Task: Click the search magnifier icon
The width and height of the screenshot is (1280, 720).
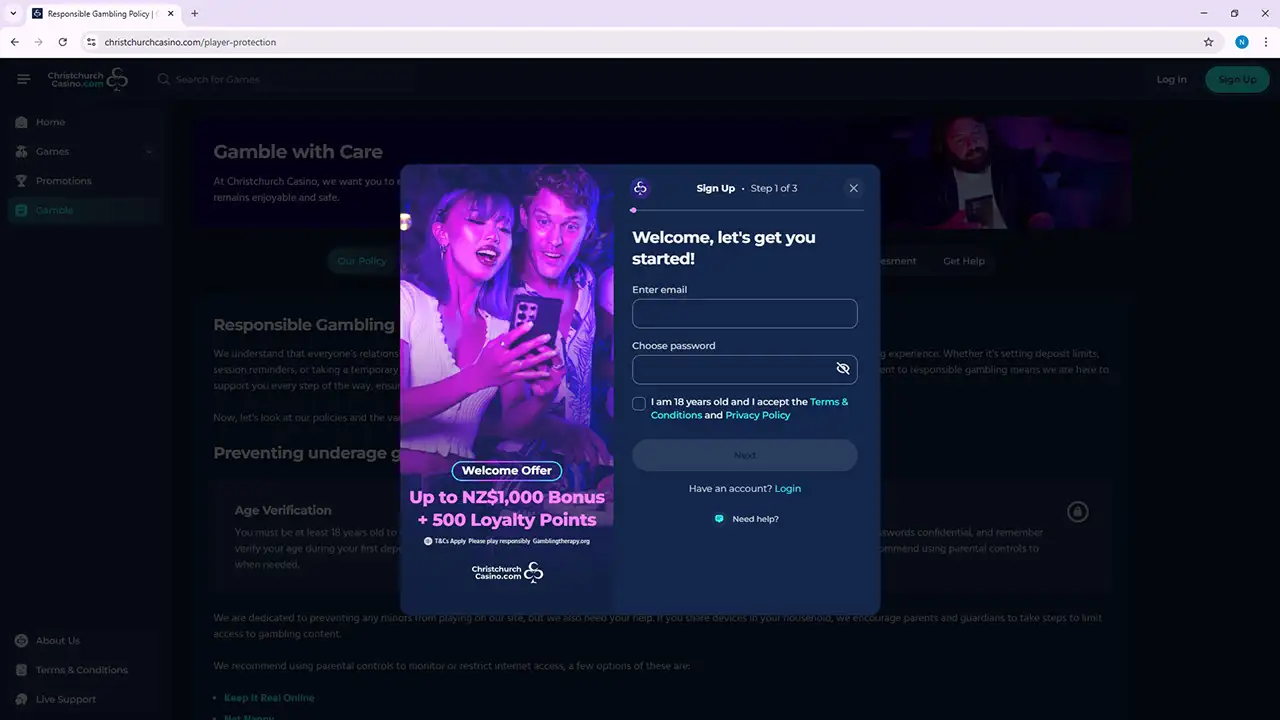Action: [164, 79]
